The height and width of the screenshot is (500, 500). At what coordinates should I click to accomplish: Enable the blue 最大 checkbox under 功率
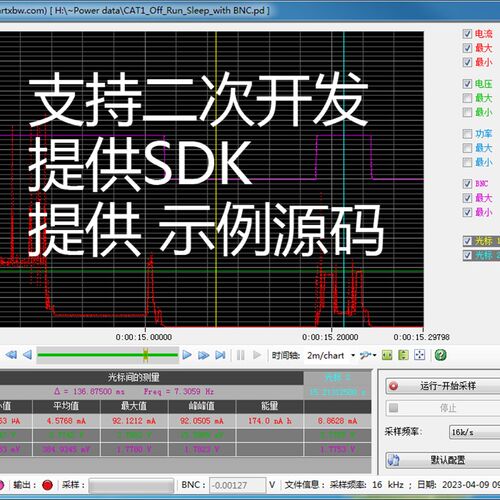(x=467, y=148)
